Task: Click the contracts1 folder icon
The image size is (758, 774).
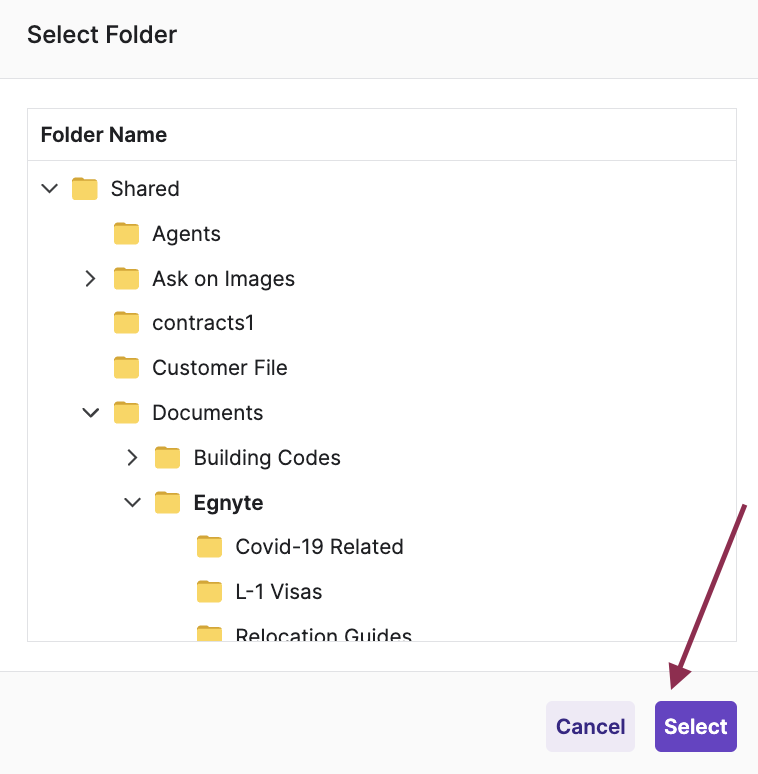Action: pos(126,323)
